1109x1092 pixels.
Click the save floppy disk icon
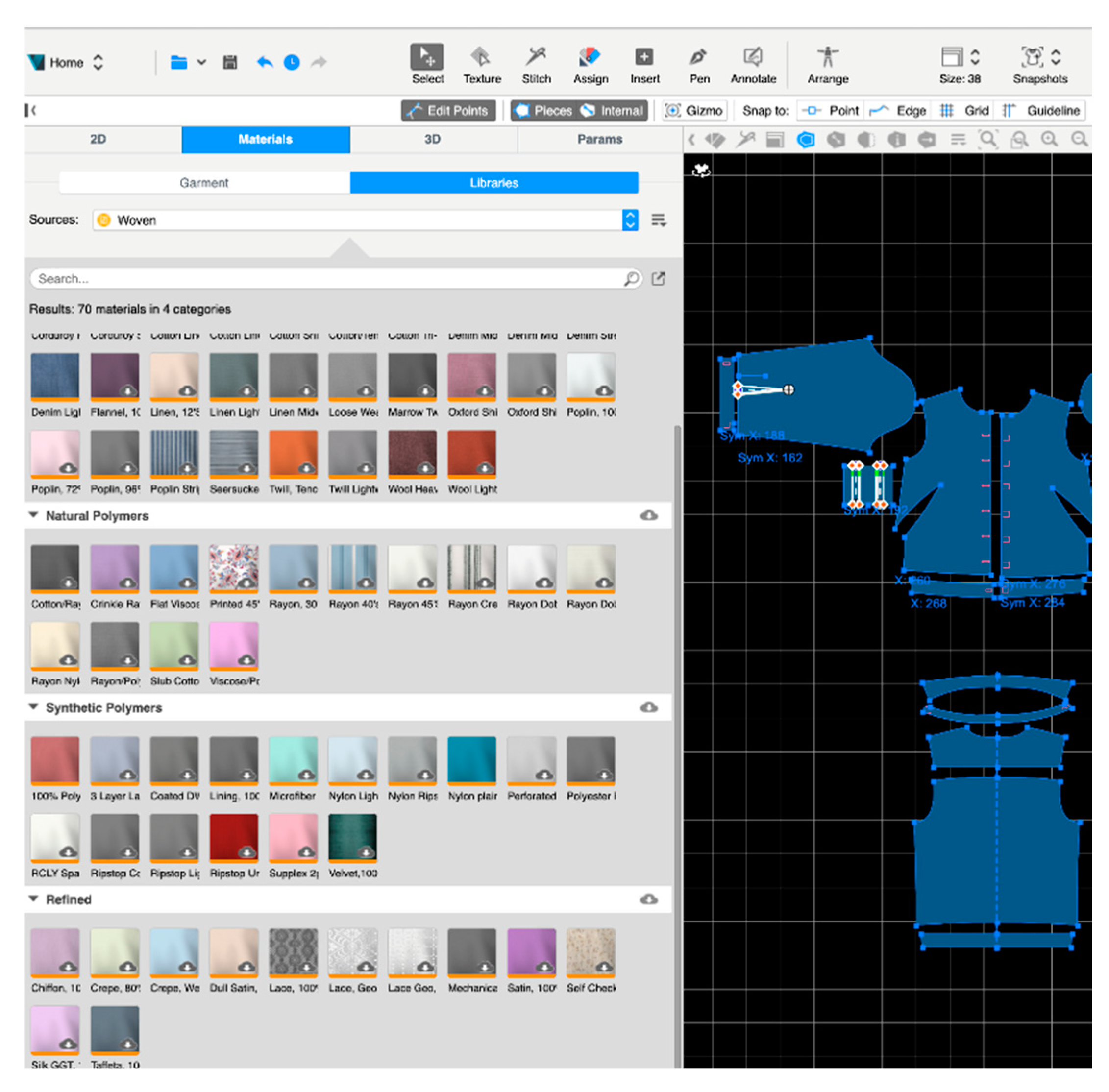pos(230,62)
